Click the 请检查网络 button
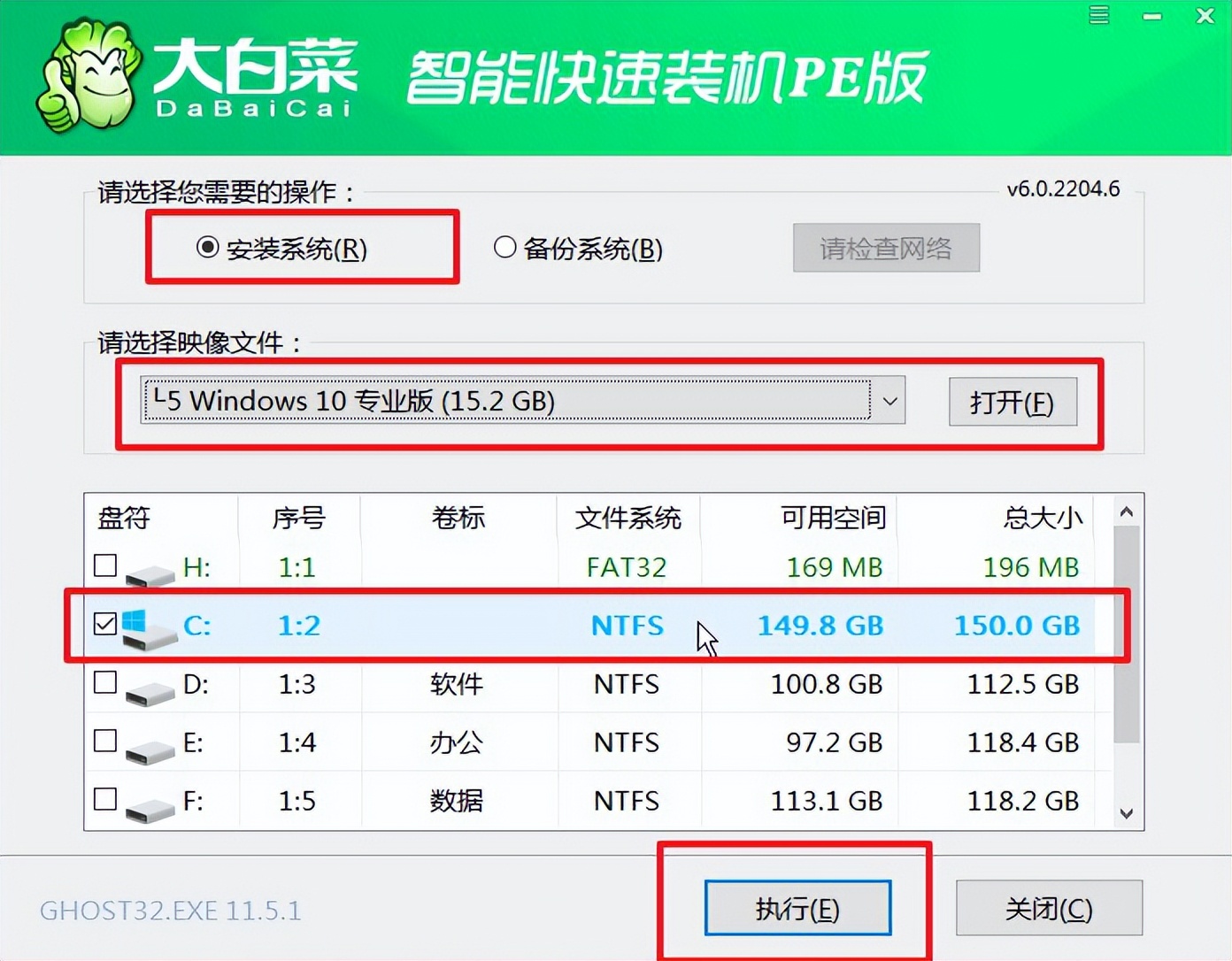Screen dimensions: 1232x961 click(886, 249)
